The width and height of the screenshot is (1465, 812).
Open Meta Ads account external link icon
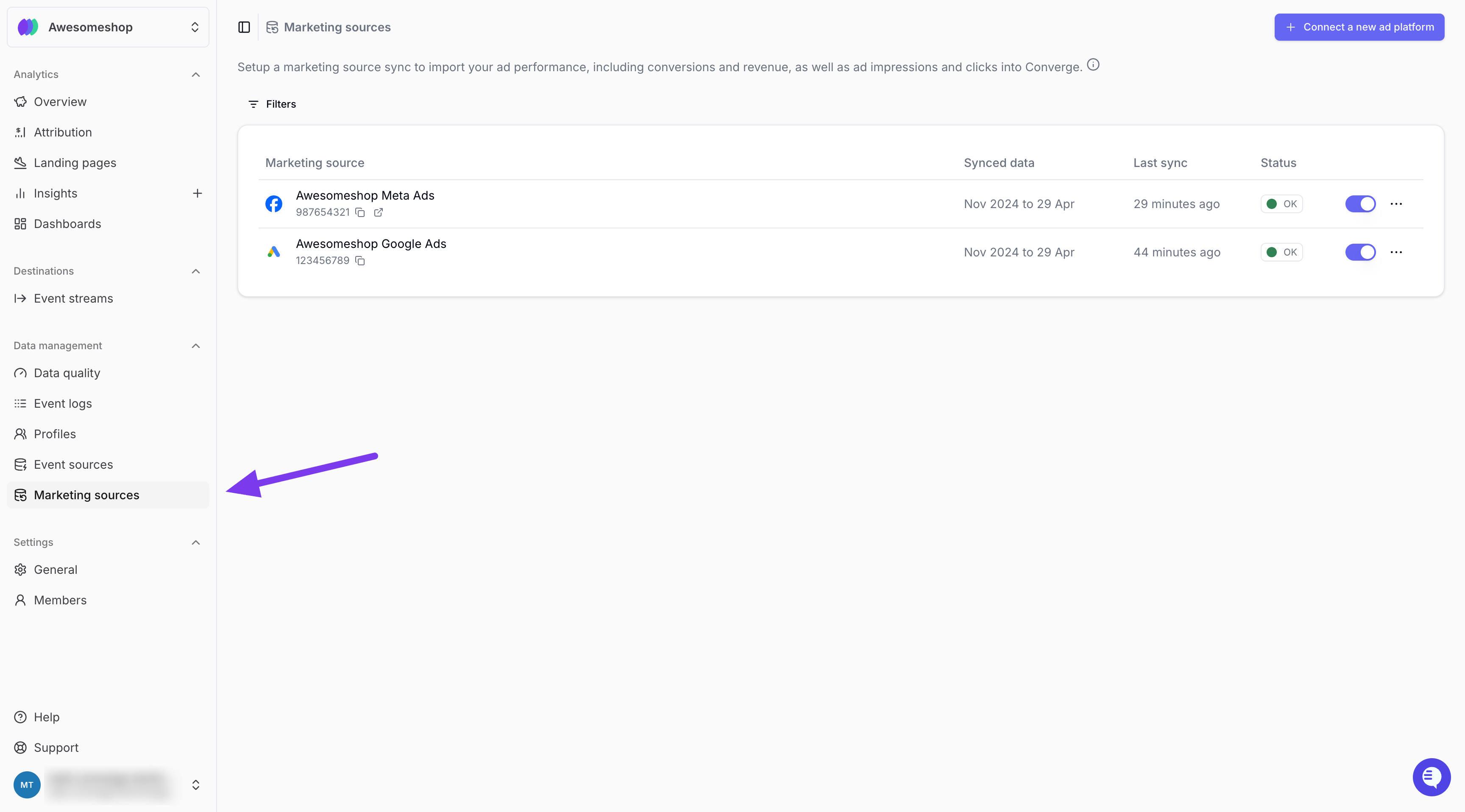378,212
